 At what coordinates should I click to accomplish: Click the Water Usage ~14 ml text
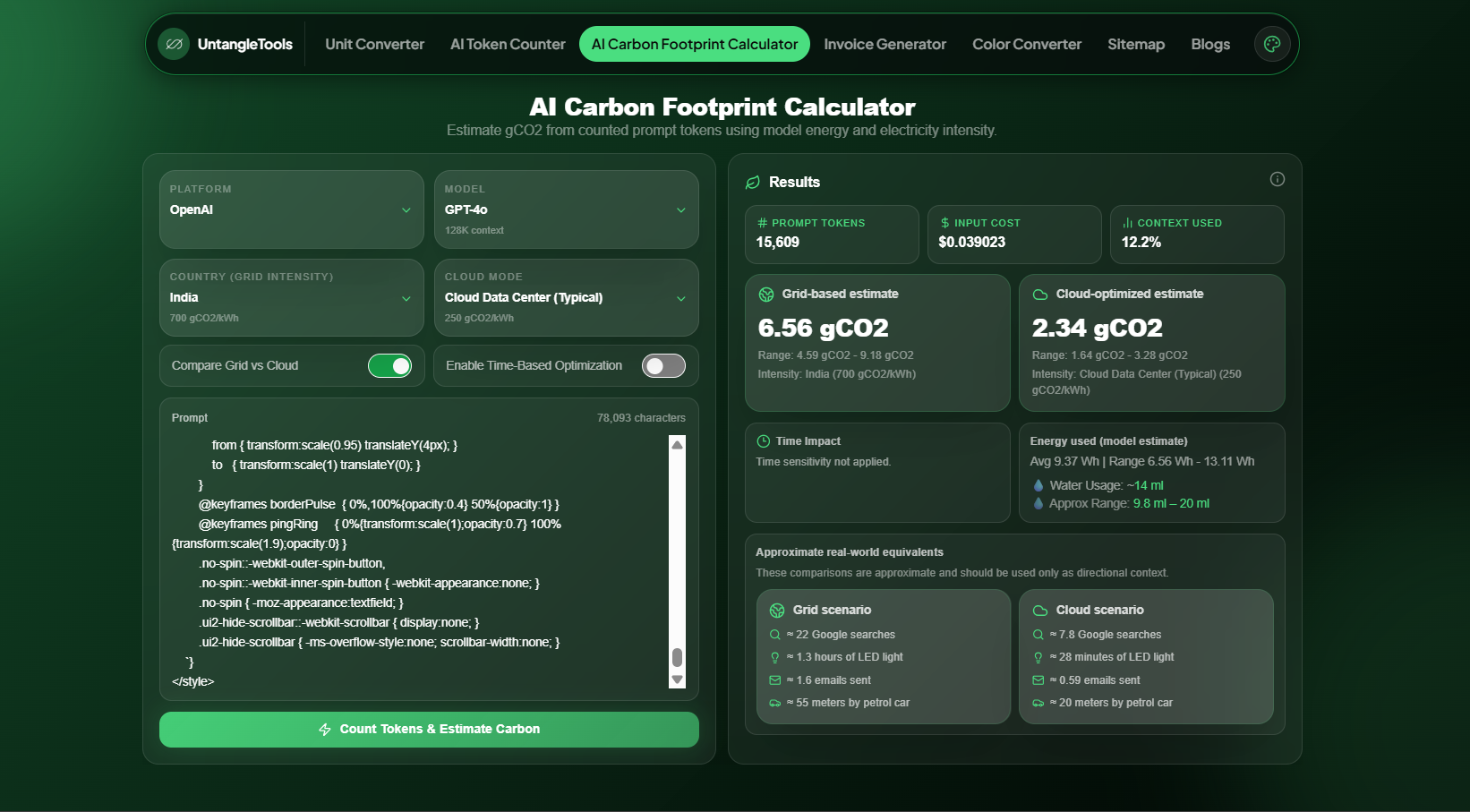(1107, 485)
